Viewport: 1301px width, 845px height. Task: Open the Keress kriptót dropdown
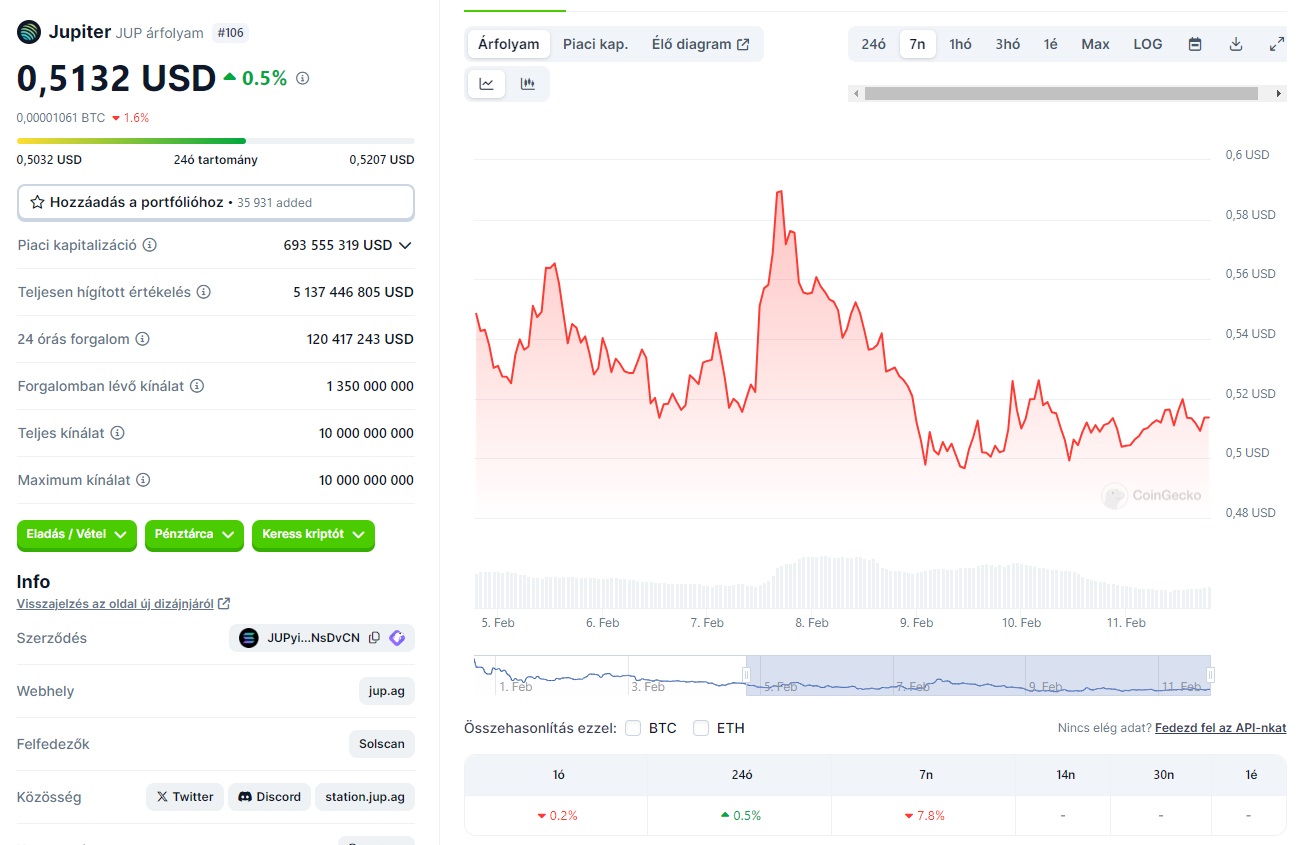(313, 535)
